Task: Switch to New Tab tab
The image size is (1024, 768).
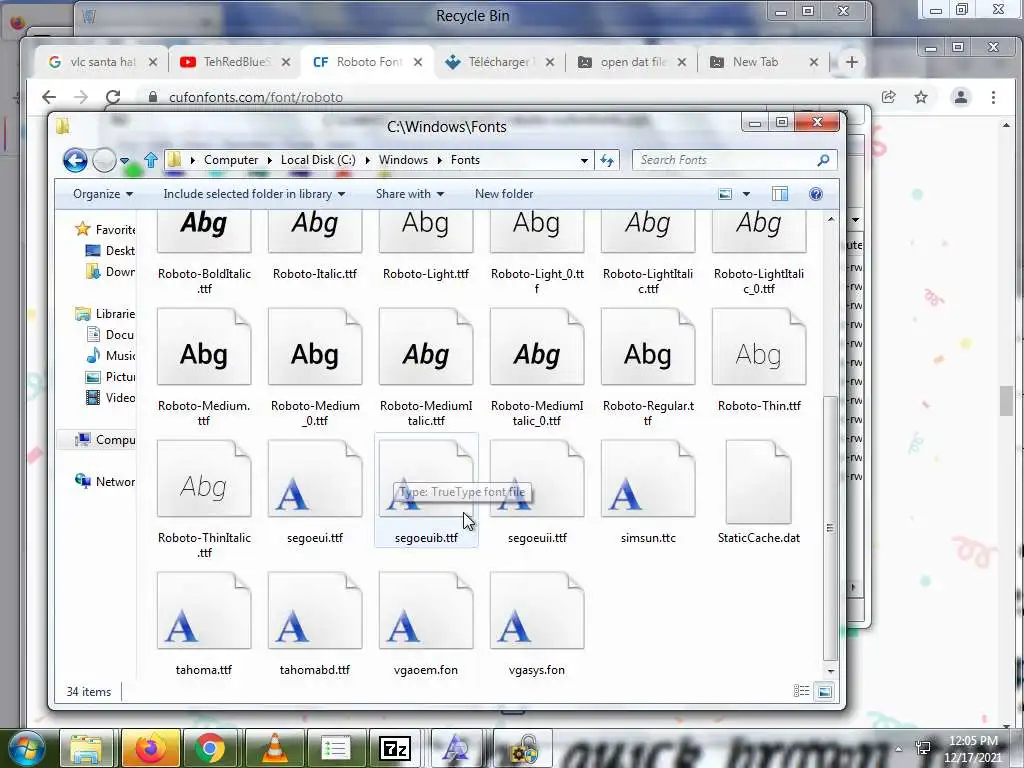Action: [763, 62]
